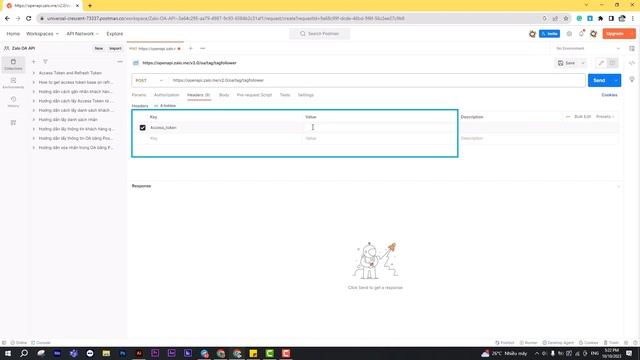Click the filter icon in collections sidebar
This screenshot has width=640, height=360.
point(45,62)
